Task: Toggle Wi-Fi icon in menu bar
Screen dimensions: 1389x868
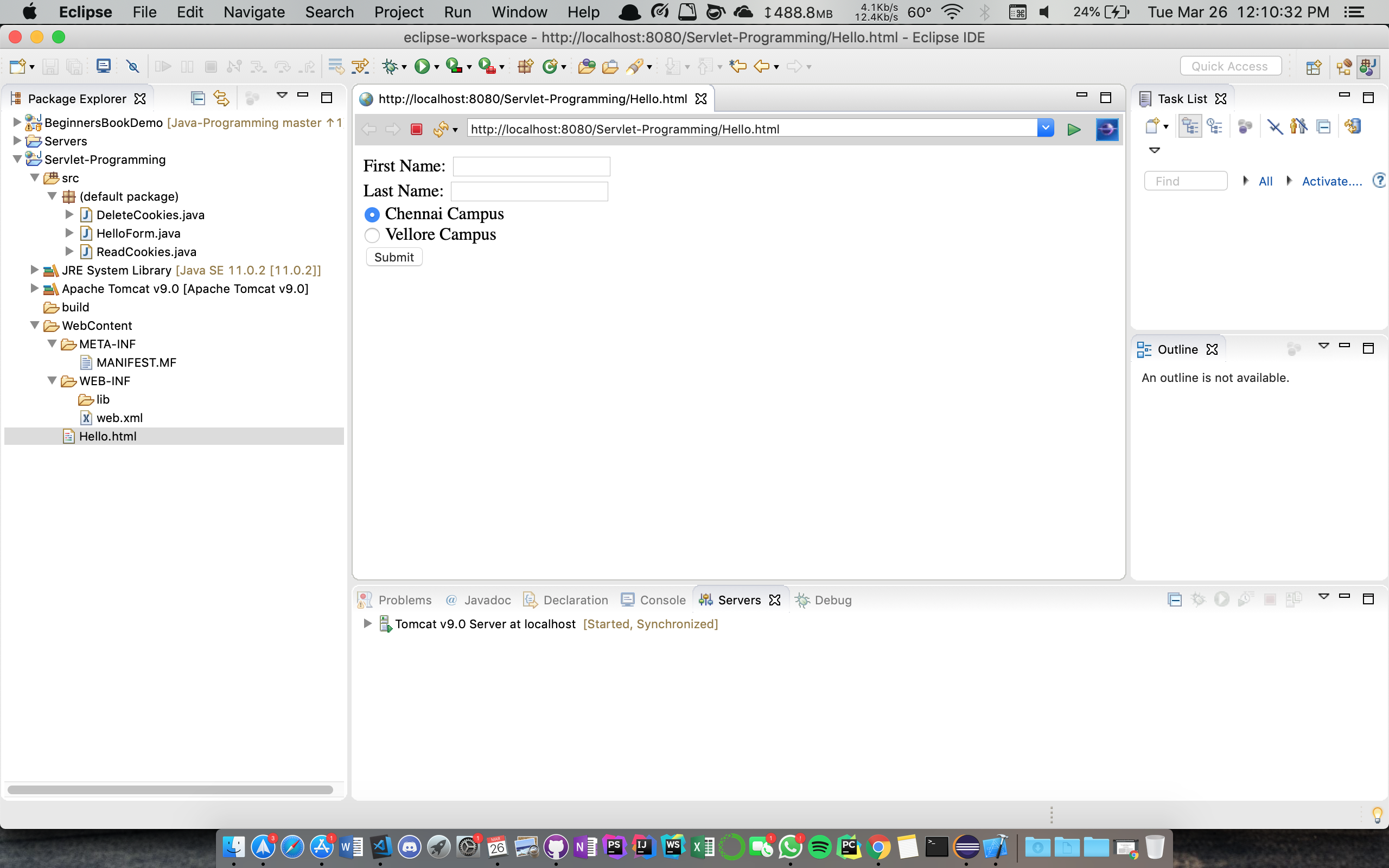Action: coord(952,12)
